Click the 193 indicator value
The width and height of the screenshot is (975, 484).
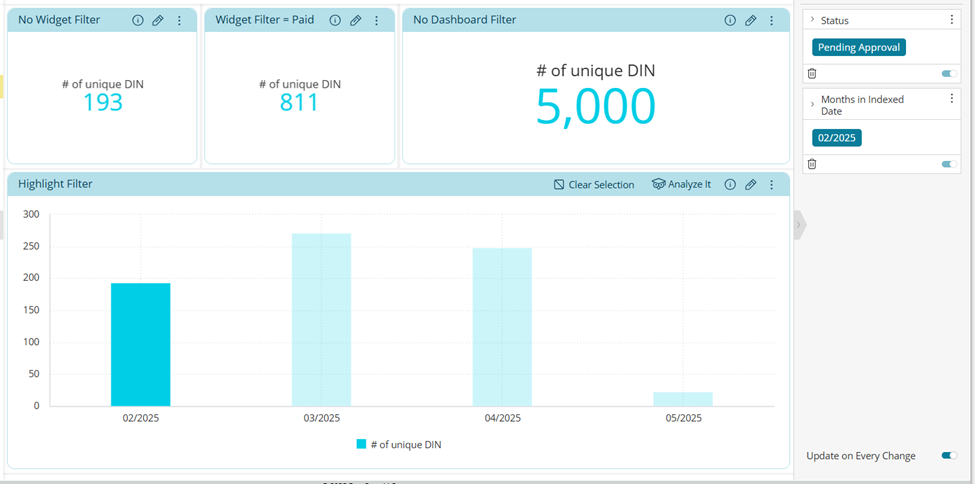(x=103, y=103)
